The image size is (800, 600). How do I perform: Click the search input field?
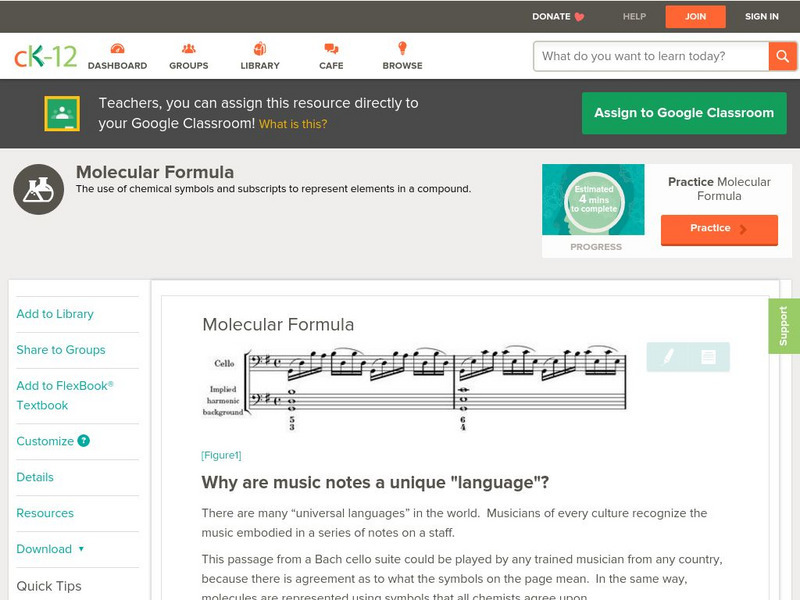[x=651, y=56]
